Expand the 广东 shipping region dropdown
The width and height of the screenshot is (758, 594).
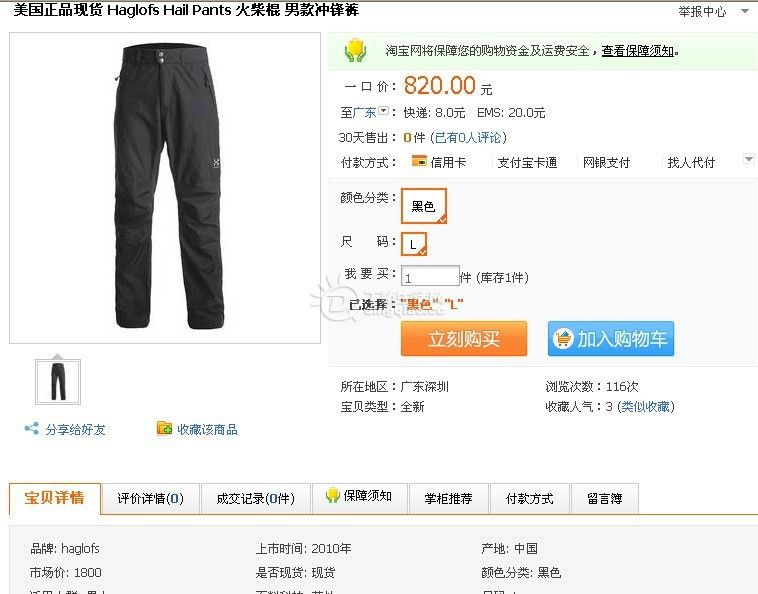coord(383,111)
